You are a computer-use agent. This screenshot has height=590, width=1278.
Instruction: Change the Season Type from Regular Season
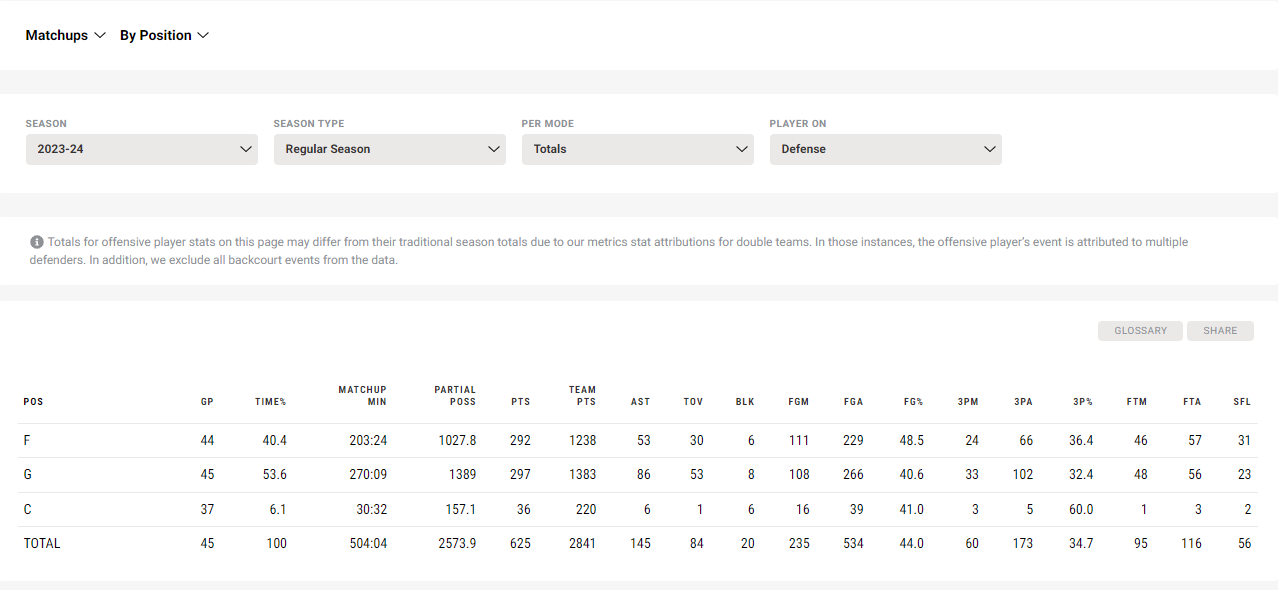tap(390, 149)
